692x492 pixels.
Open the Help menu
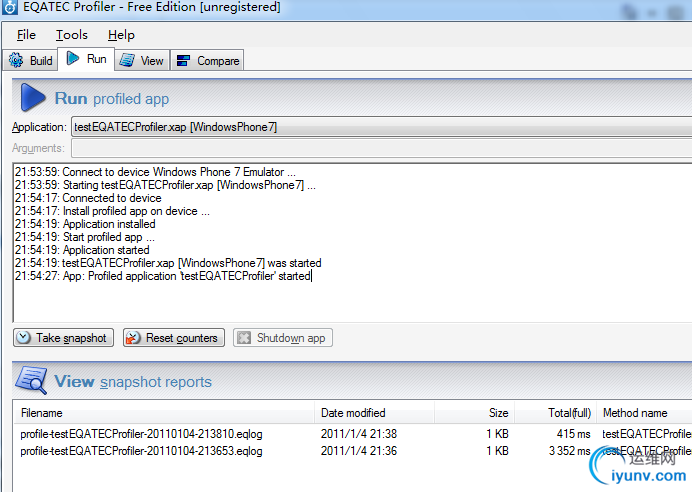[x=121, y=34]
